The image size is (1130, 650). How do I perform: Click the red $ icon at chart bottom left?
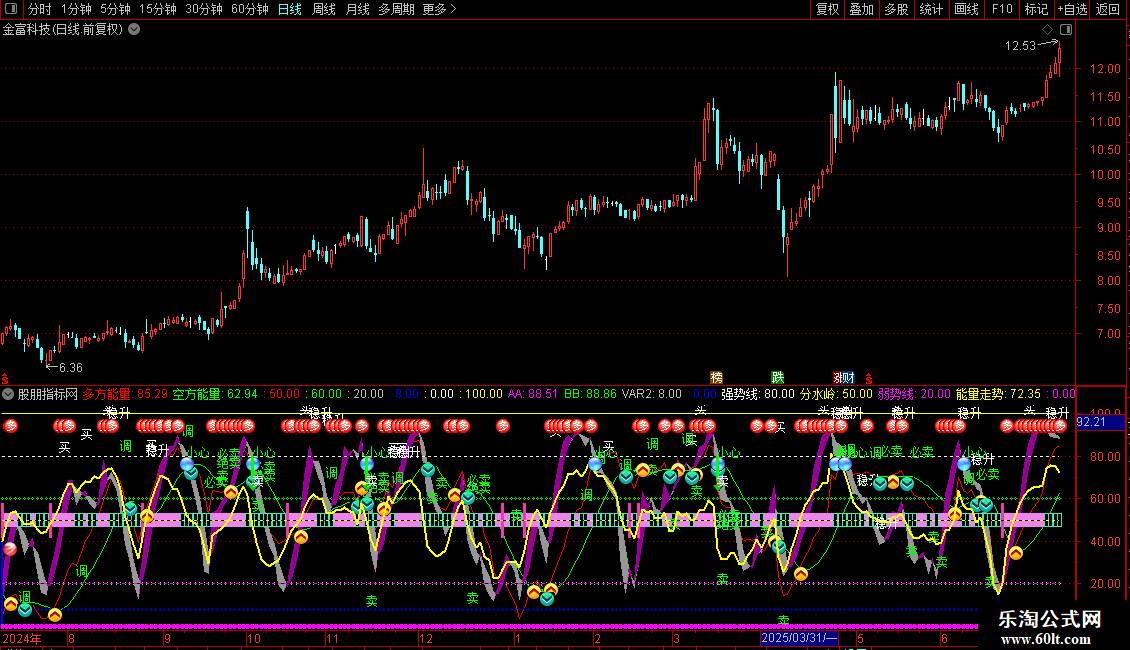coord(5,379)
